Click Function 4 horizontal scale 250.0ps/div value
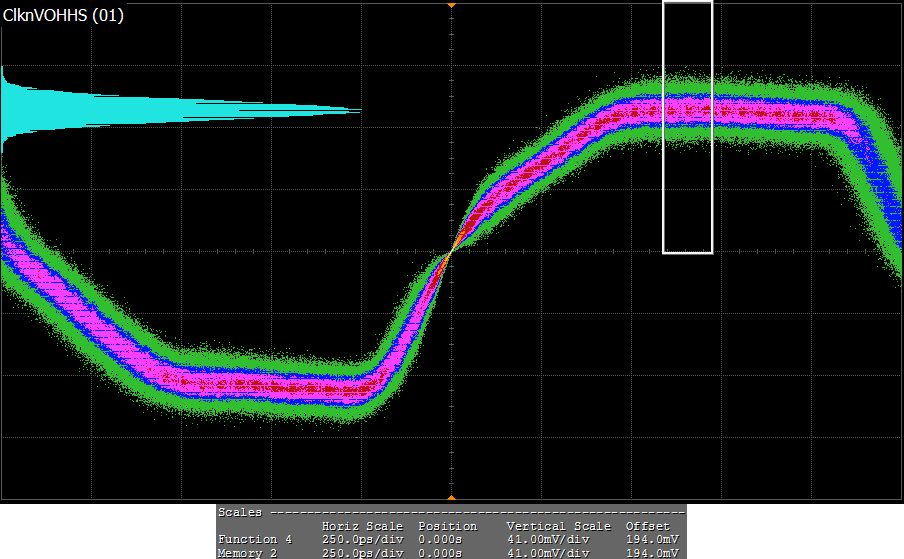This screenshot has width=904, height=559. coord(362,540)
